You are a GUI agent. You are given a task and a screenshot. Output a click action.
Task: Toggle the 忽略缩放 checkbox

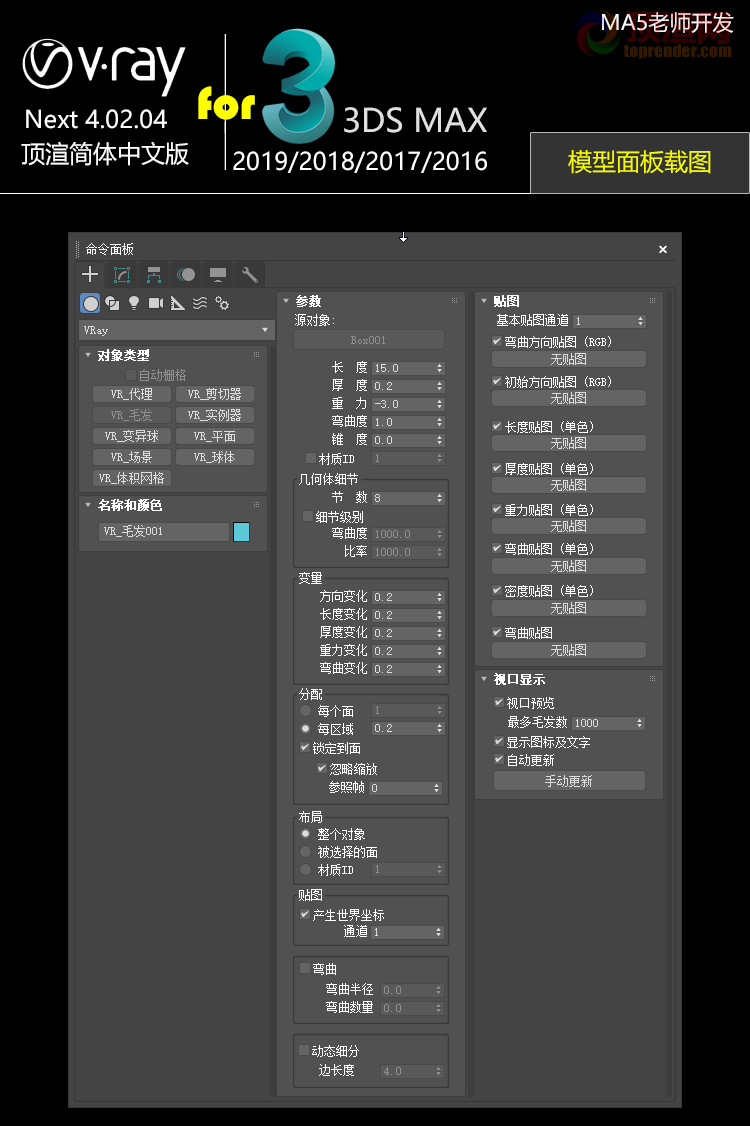[322, 768]
